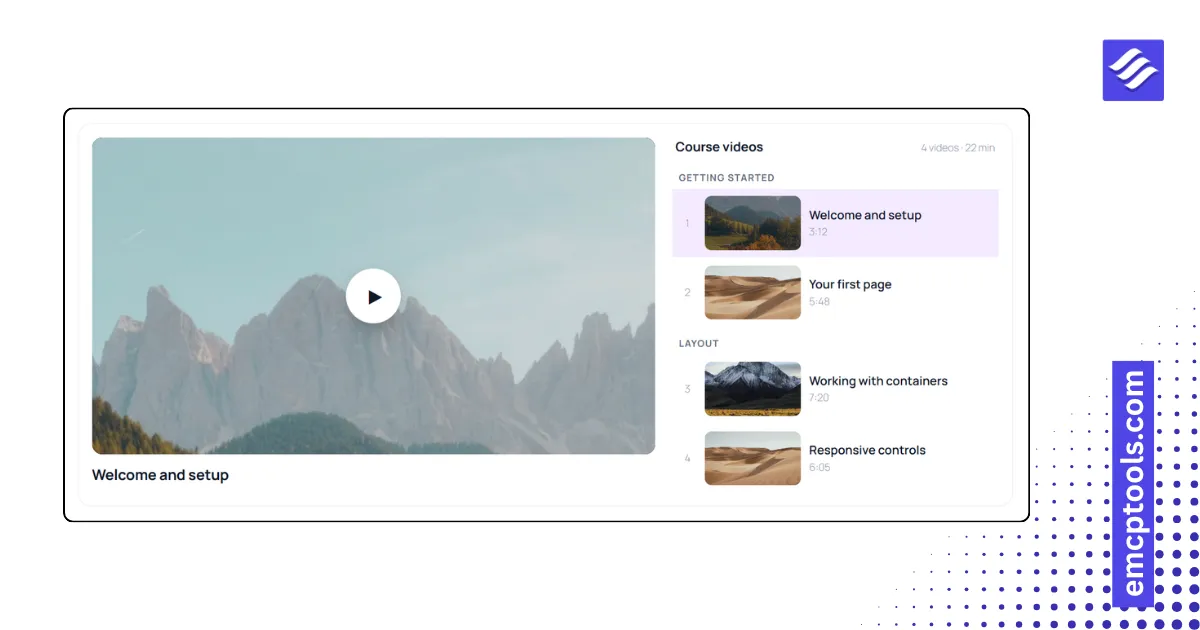1200x630 pixels.
Task: Open the Welcome and setup video thumbnail
Action: [x=752, y=223]
